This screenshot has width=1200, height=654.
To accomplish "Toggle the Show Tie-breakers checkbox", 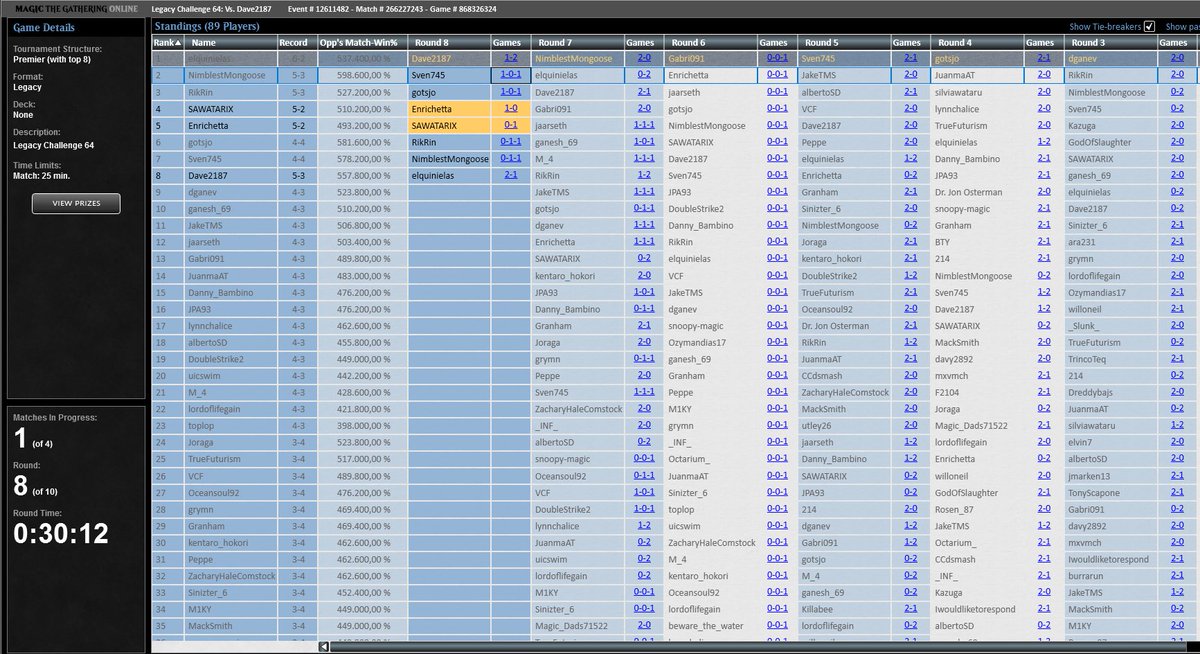I will (1149, 26).
